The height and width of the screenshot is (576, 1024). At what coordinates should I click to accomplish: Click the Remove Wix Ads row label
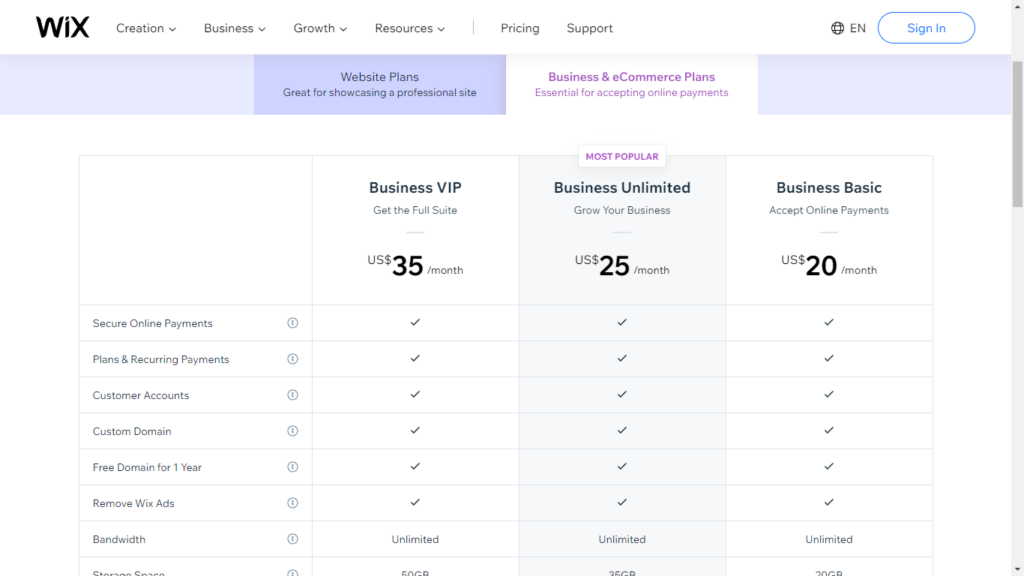point(133,503)
